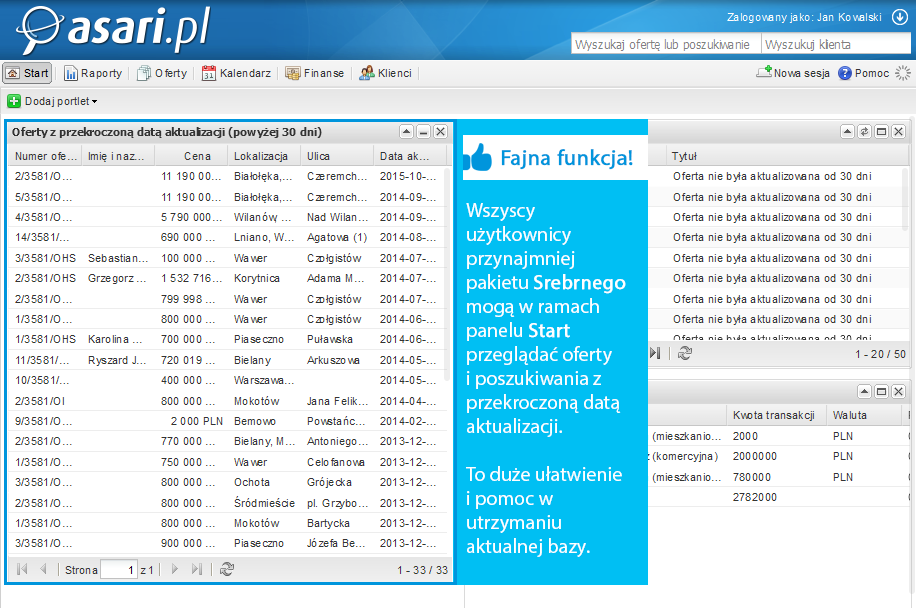Click the Strona page number field

pyautogui.click(x=119, y=569)
